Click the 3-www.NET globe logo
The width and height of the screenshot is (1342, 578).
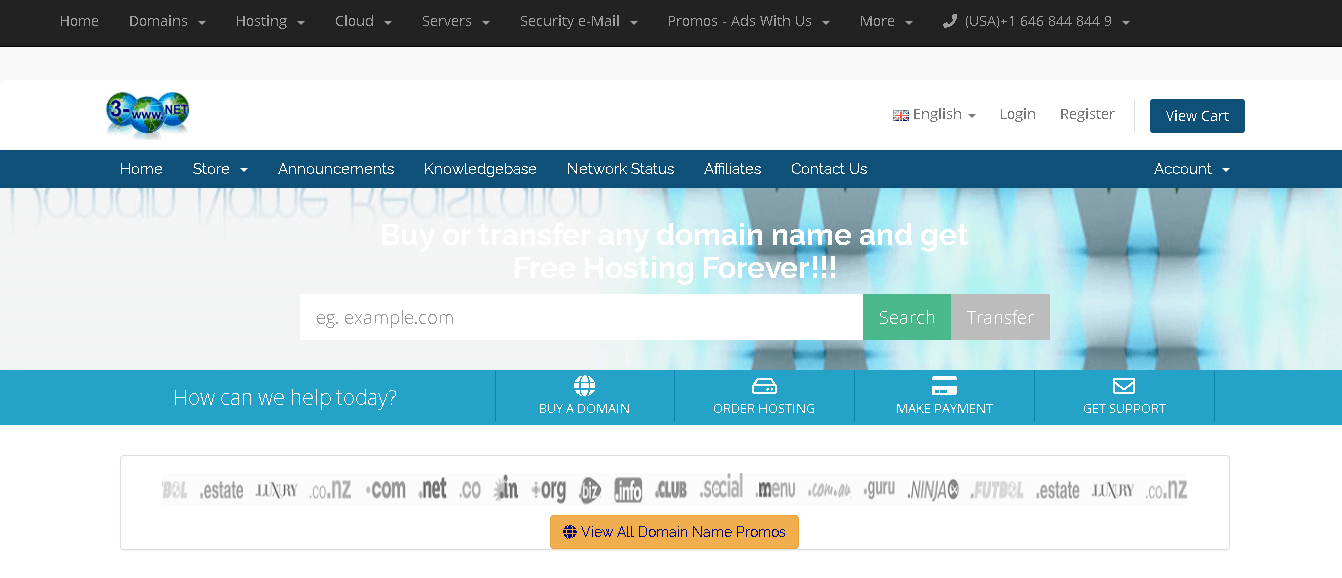click(x=148, y=114)
